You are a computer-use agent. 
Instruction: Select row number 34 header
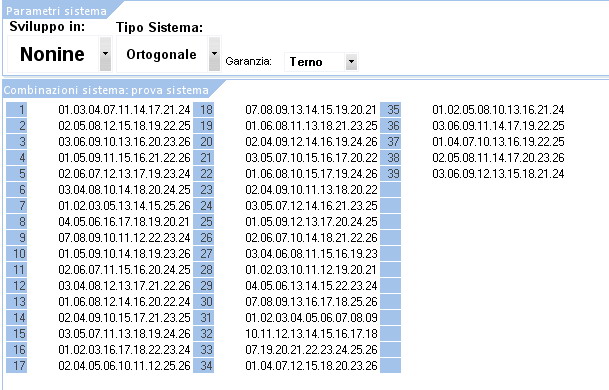(x=204, y=366)
